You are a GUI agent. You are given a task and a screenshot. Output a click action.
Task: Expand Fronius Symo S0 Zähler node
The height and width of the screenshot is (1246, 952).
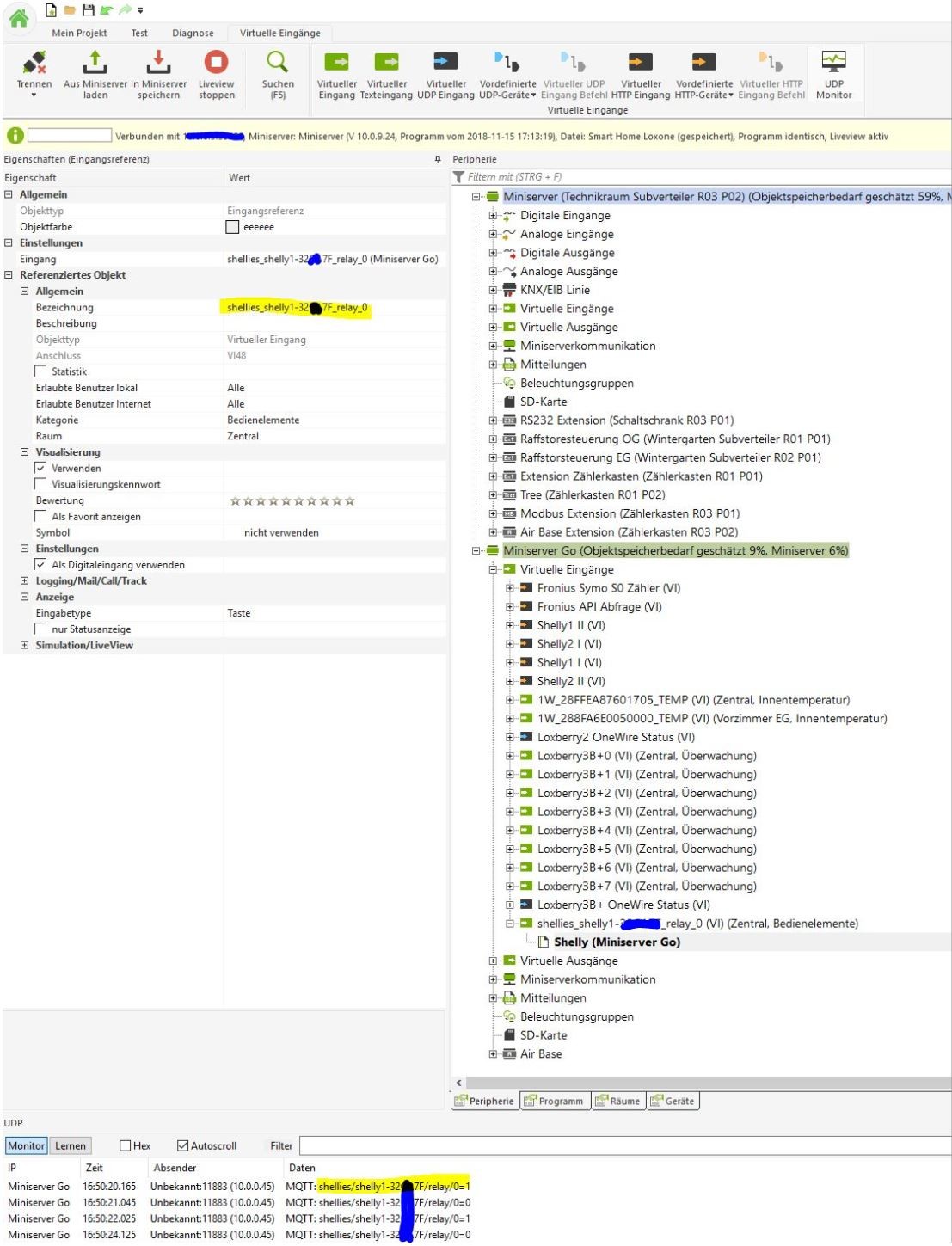[510, 588]
